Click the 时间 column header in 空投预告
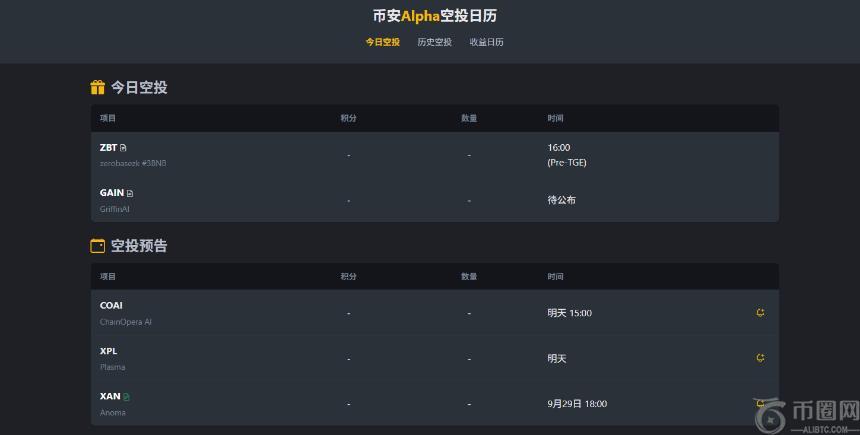The height and width of the screenshot is (435, 860). pos(555,277)
